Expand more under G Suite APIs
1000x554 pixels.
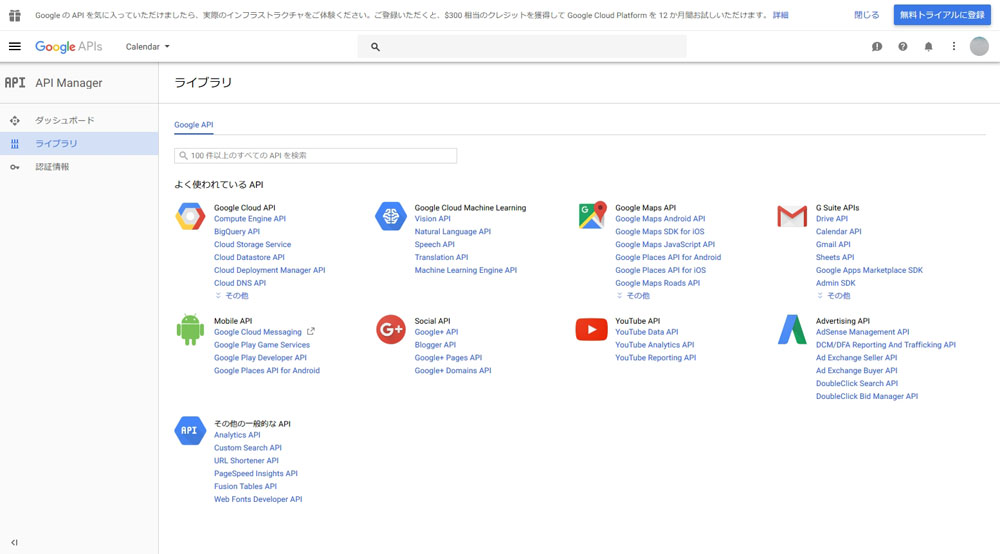(x=834, y=296)
